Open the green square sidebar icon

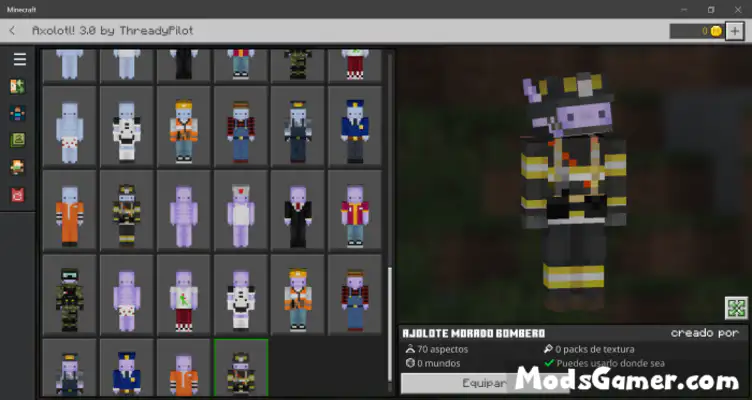tap(18, 140)
